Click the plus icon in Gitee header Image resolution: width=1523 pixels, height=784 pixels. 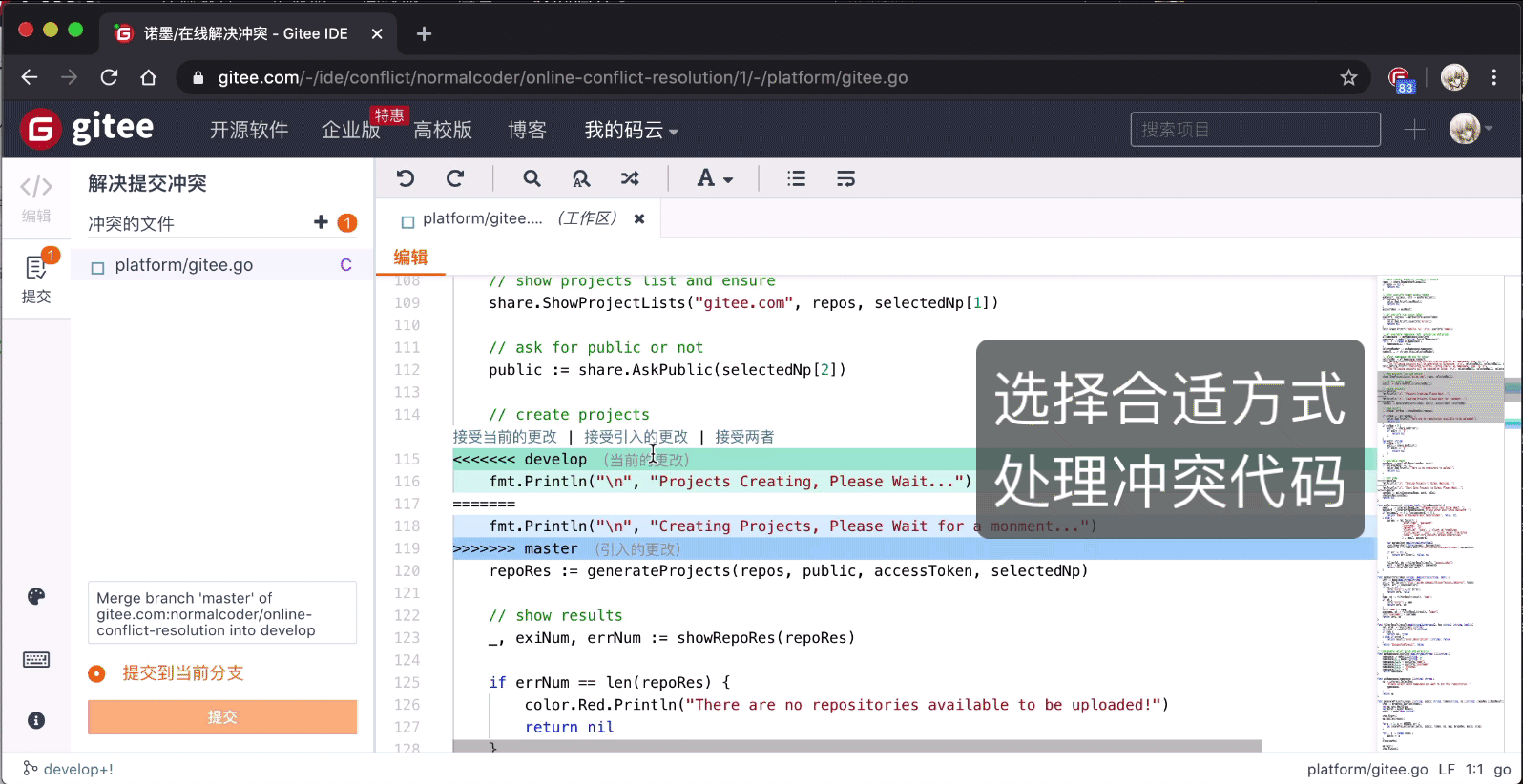tap(1414, 129)
